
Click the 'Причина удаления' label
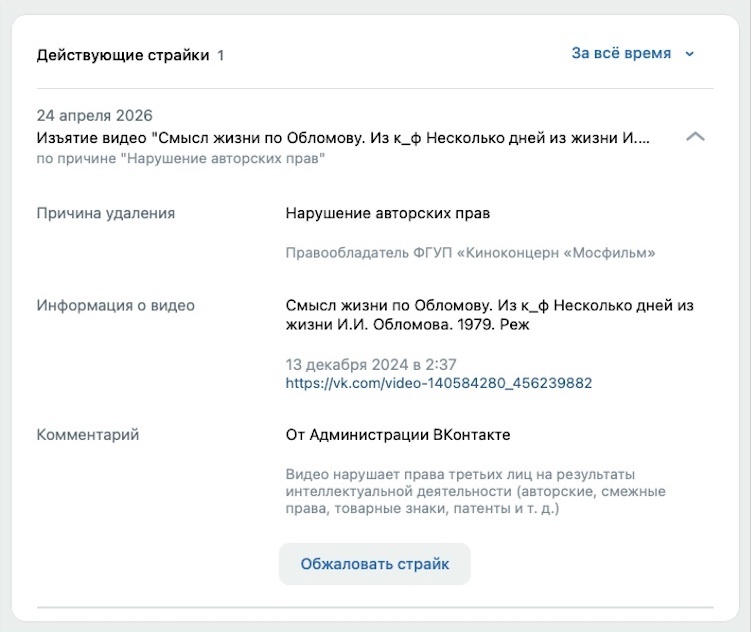(106, 213)
